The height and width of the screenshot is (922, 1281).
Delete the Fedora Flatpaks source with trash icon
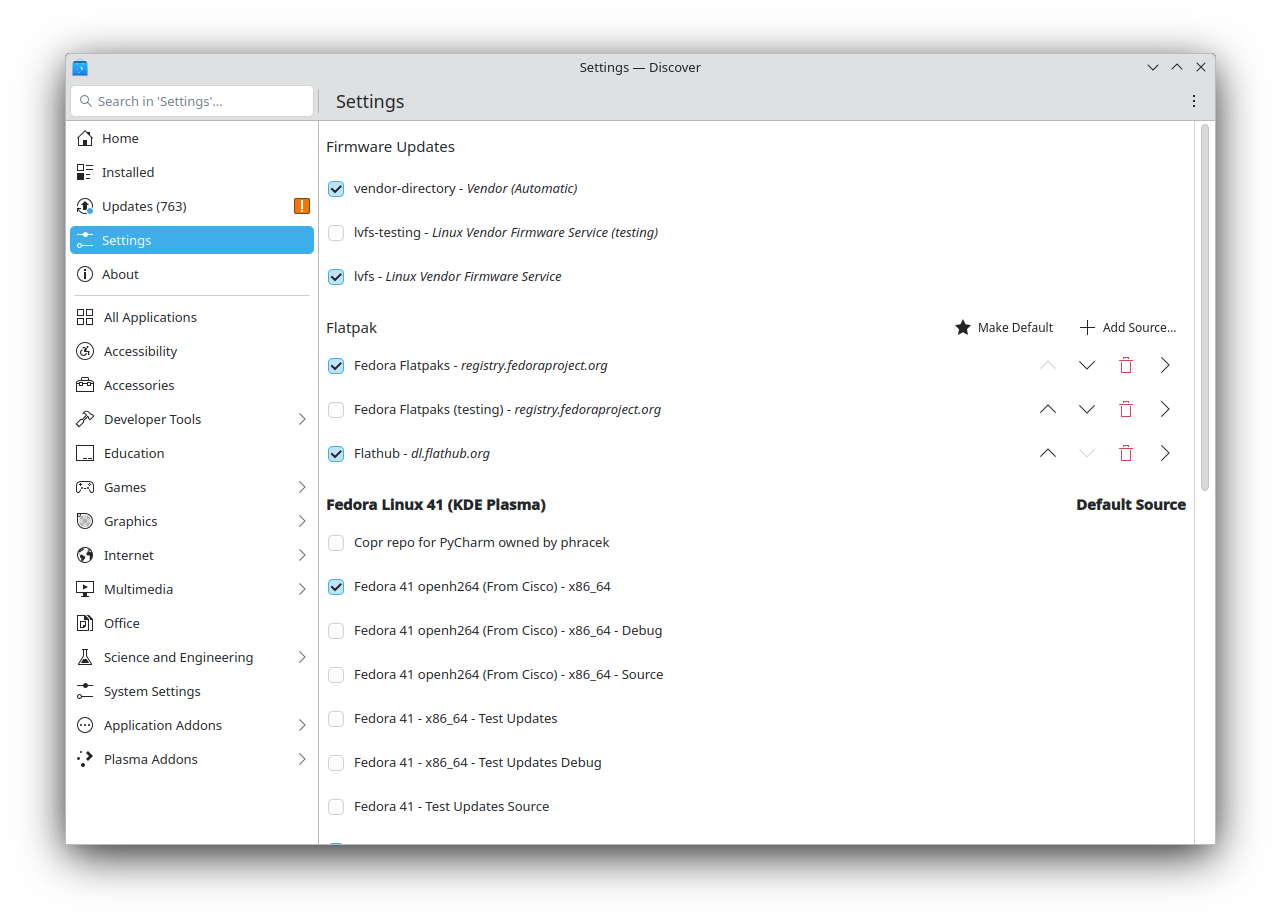point(1126,366)
